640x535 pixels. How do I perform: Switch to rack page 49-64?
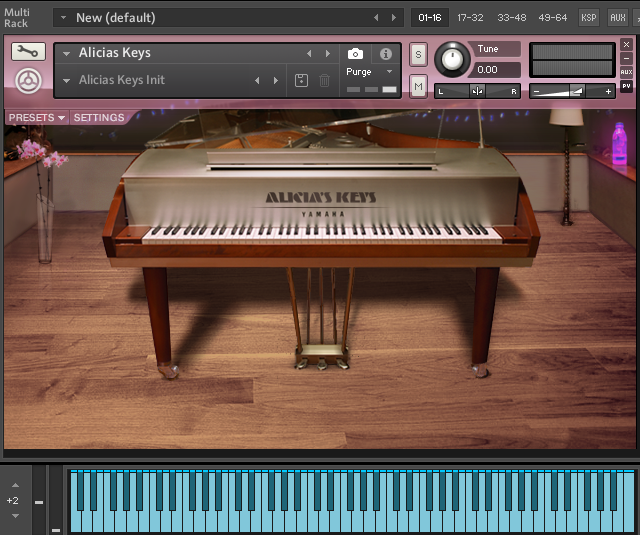click(553, 18)
